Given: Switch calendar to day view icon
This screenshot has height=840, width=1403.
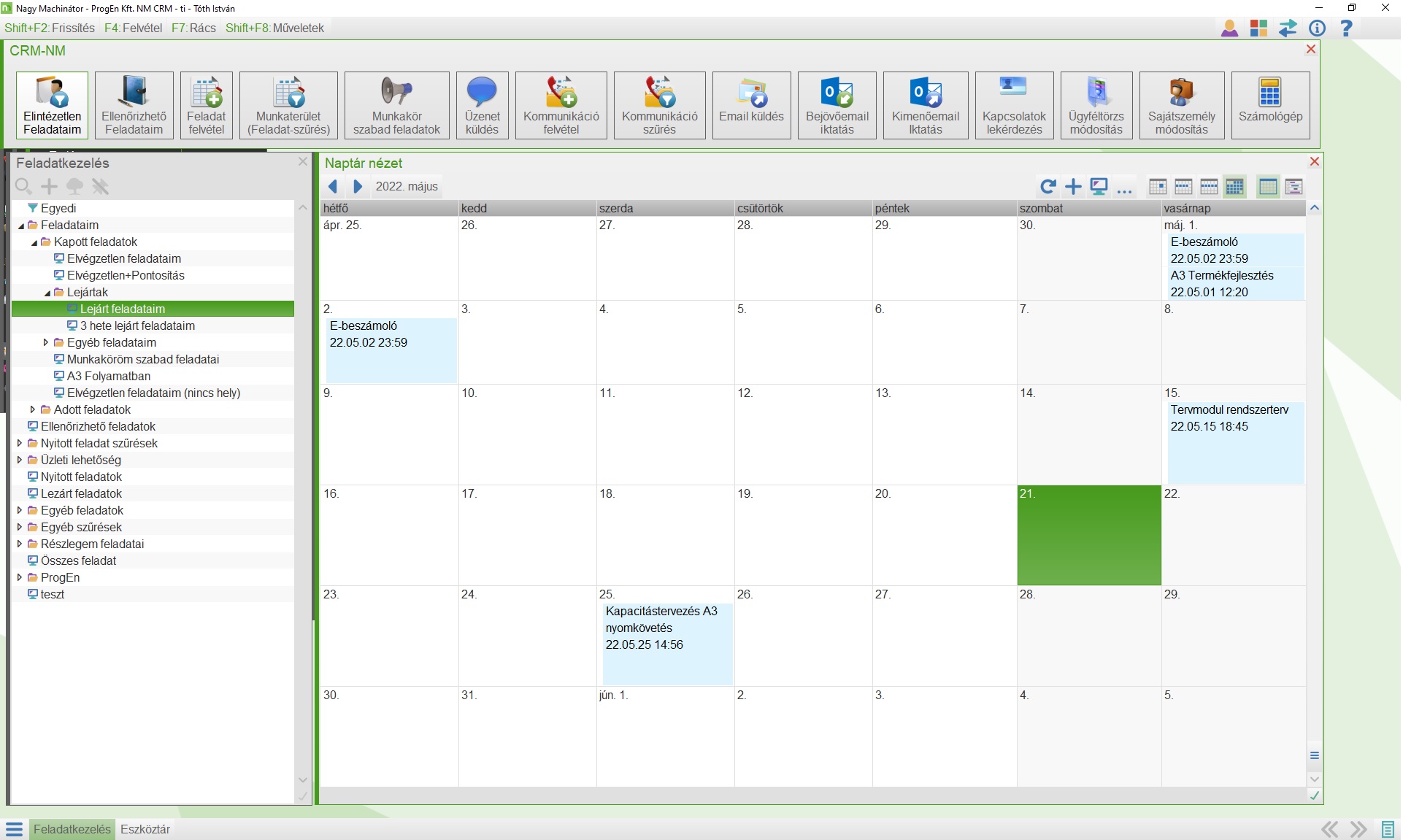Looking at the screenshot, I should [x=1158, y=187].
